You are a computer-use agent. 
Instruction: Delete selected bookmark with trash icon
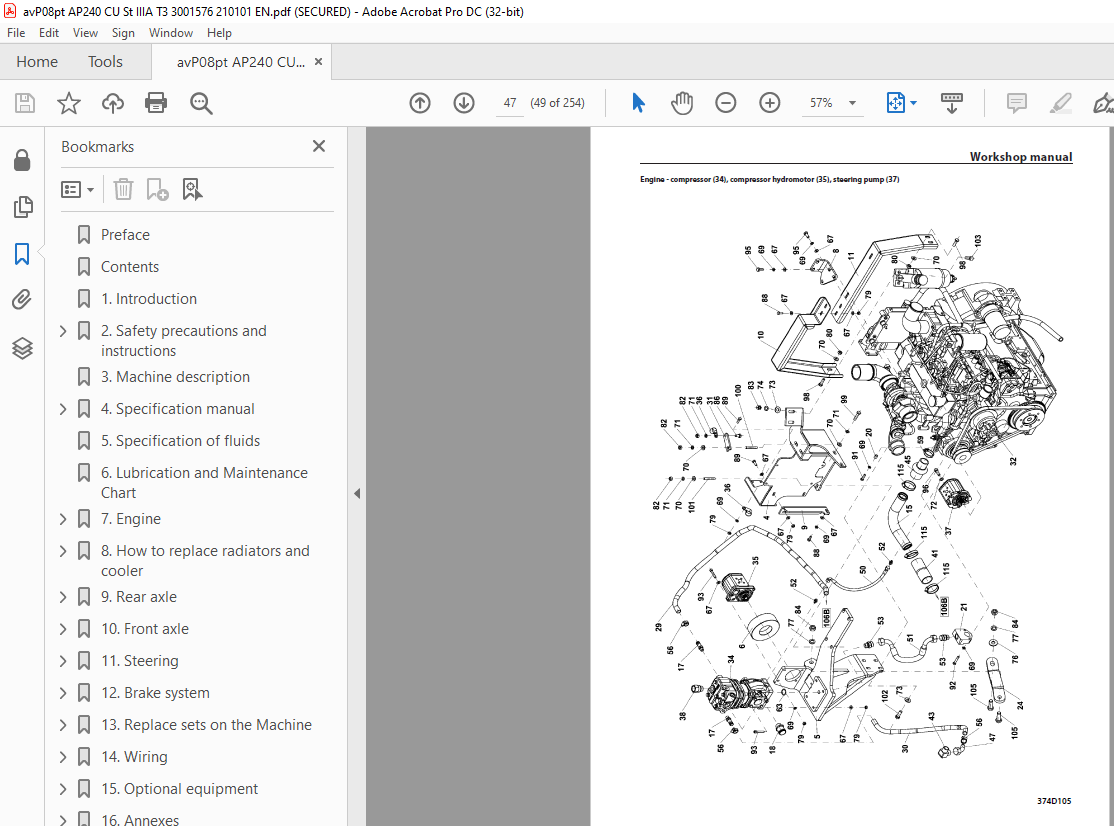click(123, 190)
